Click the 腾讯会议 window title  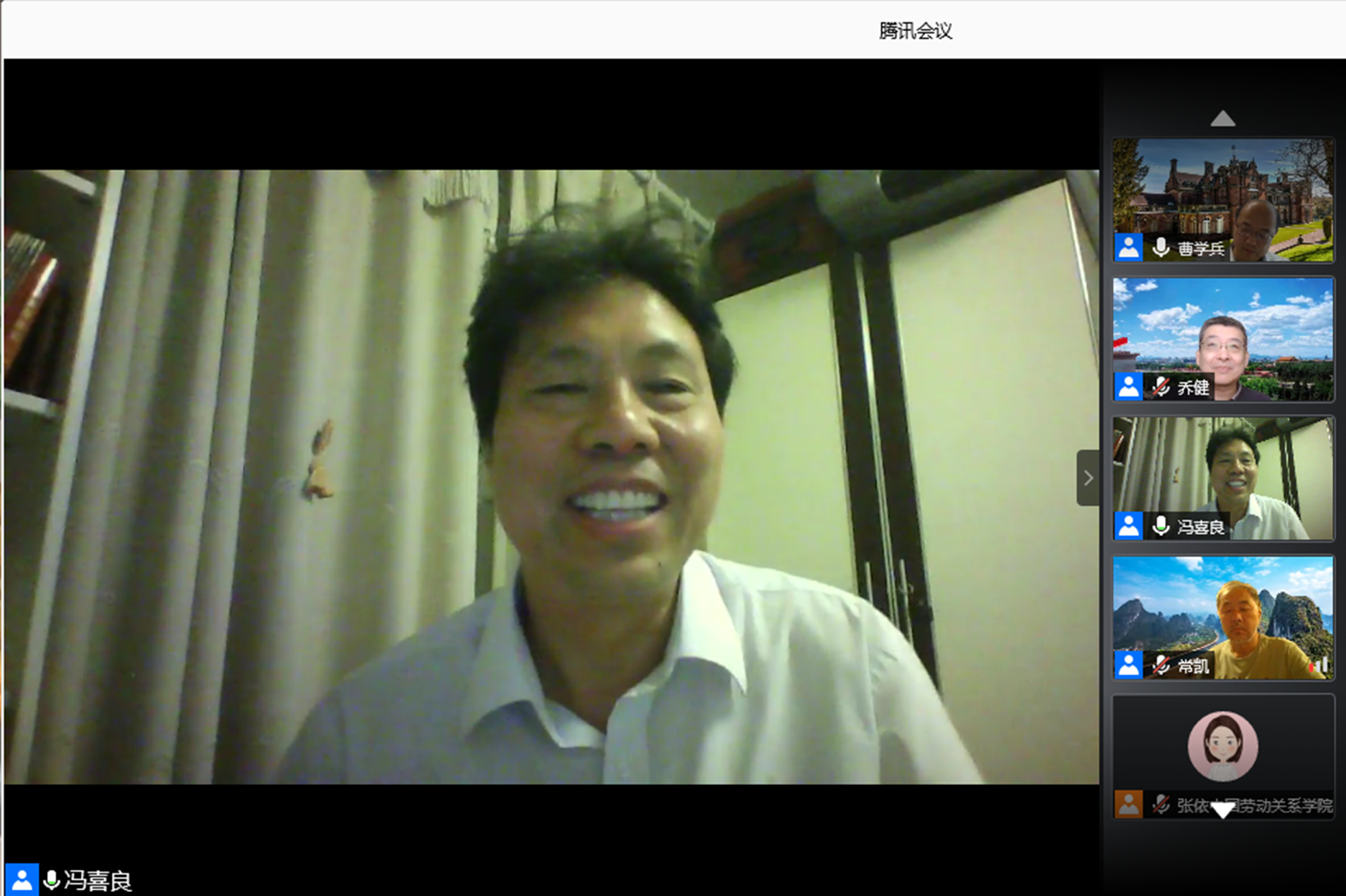click(915, 31)
